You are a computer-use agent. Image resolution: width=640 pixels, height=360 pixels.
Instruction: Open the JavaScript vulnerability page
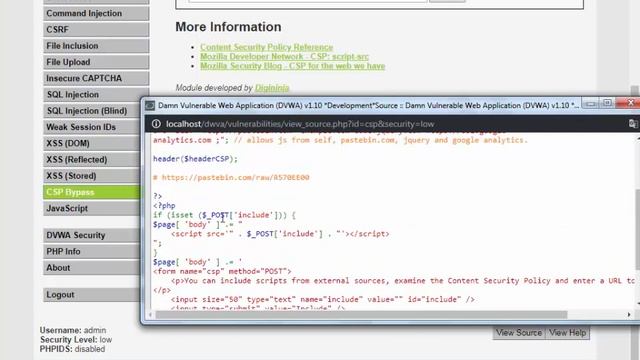tap(92, 209)
